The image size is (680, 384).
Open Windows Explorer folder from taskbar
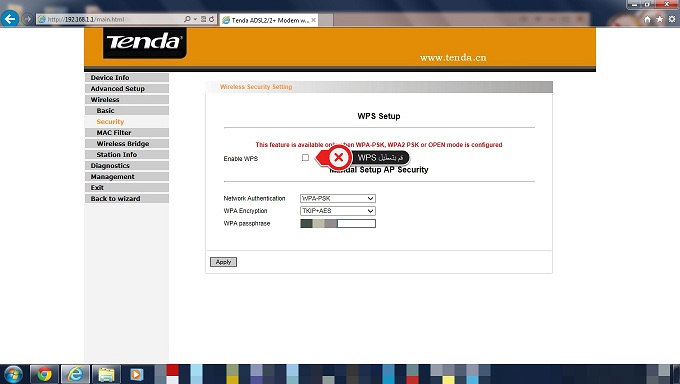(x=106, y=374)
